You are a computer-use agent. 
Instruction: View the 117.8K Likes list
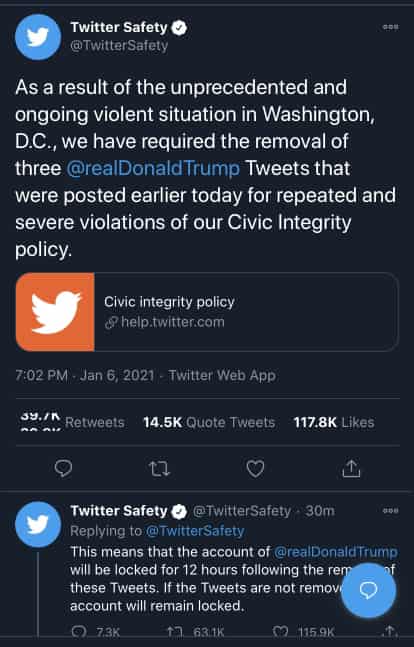(334, 423)
